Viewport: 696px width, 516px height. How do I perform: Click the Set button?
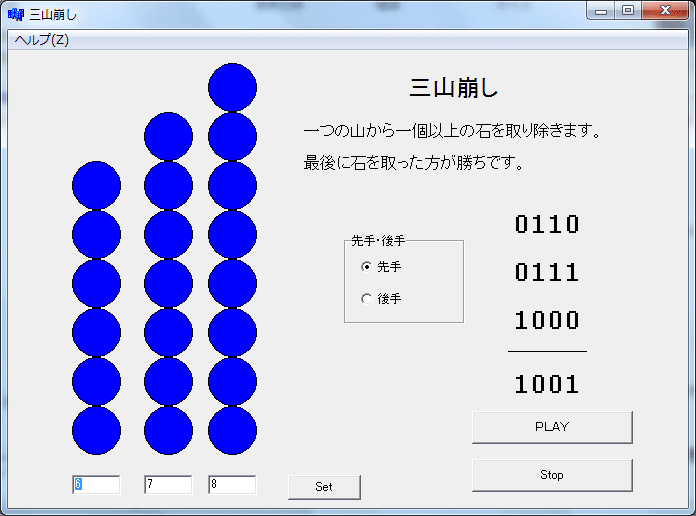(x=324, y=487)
